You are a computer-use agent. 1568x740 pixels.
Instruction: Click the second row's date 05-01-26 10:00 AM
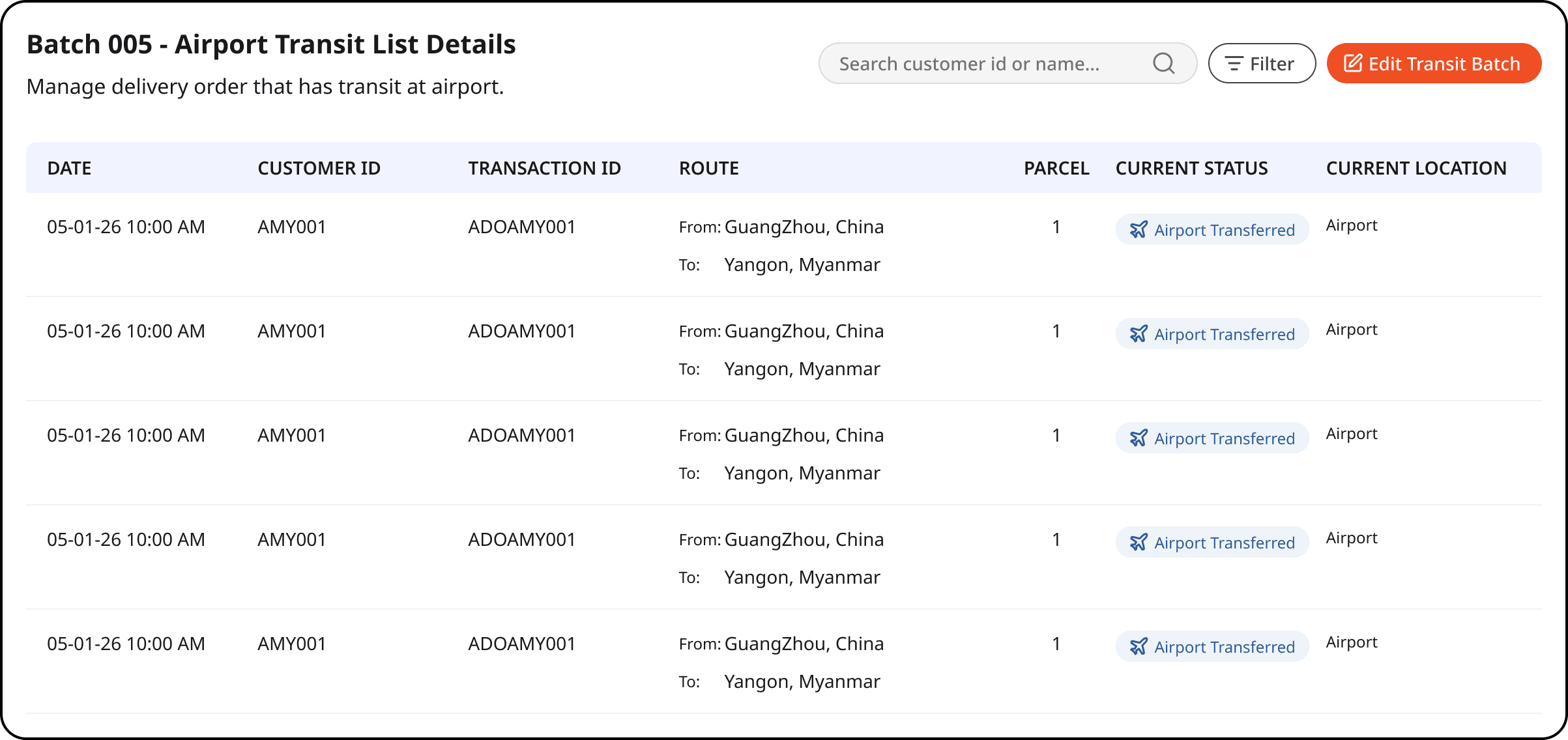(x=126, y=331)
